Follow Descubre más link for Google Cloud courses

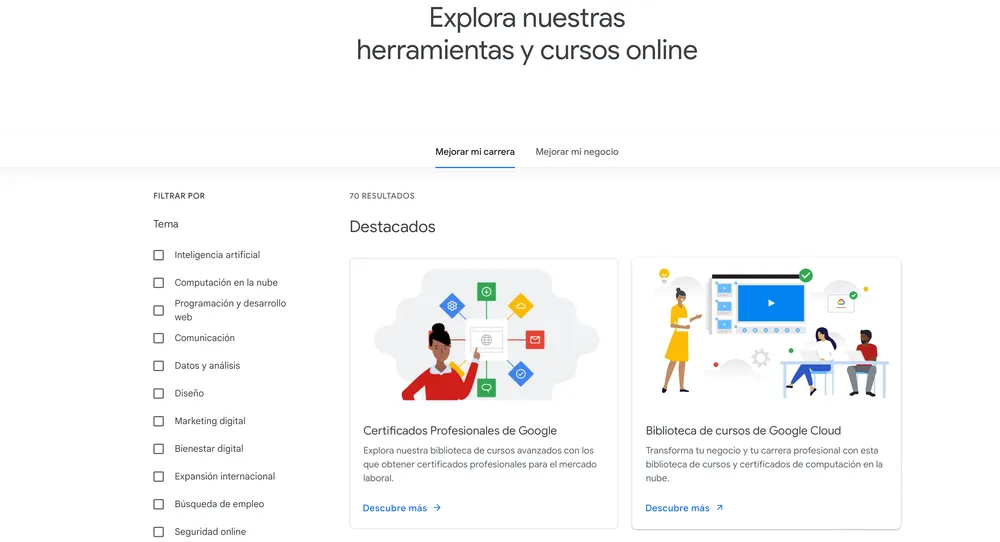click(677, 508)
